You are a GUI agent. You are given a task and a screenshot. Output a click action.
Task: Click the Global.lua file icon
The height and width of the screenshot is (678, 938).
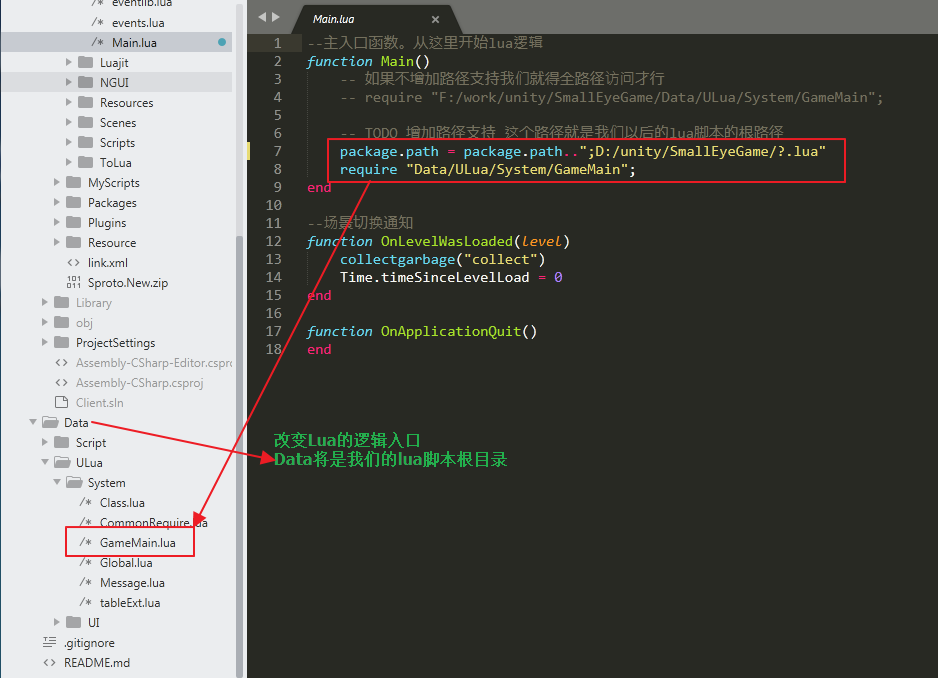[86, 563]
